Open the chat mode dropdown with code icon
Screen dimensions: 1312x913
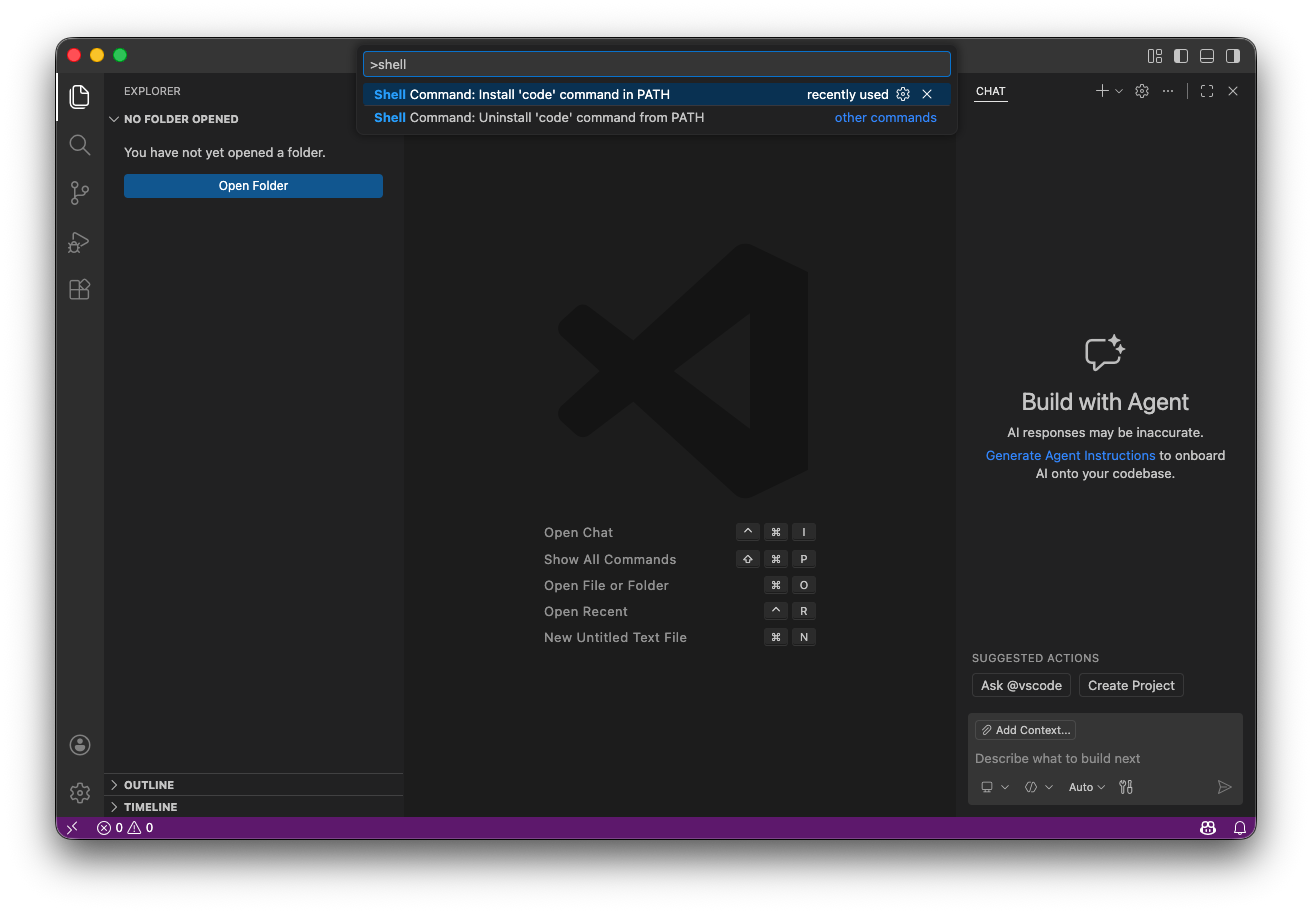[1039, 787]
